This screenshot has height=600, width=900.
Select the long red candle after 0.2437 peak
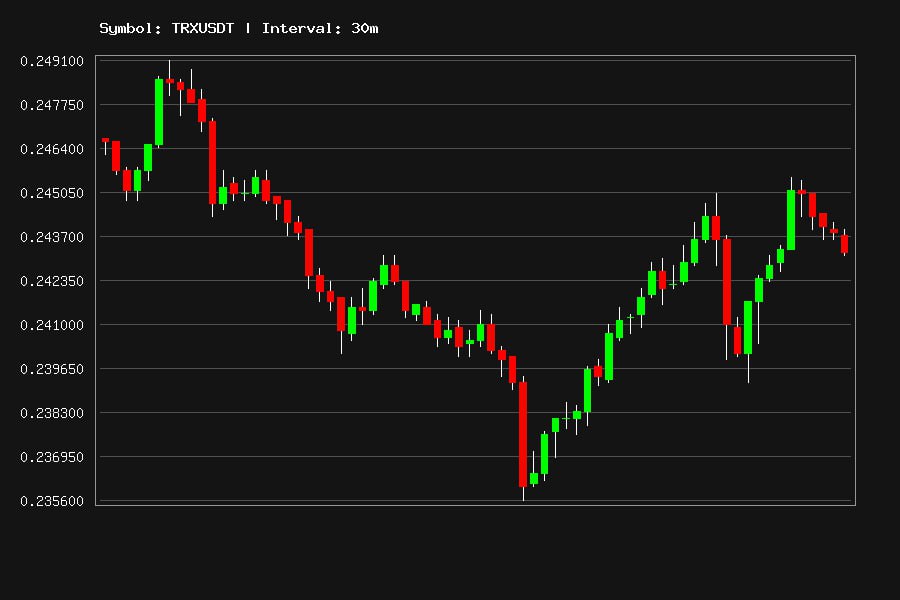(x=727, y=282)
